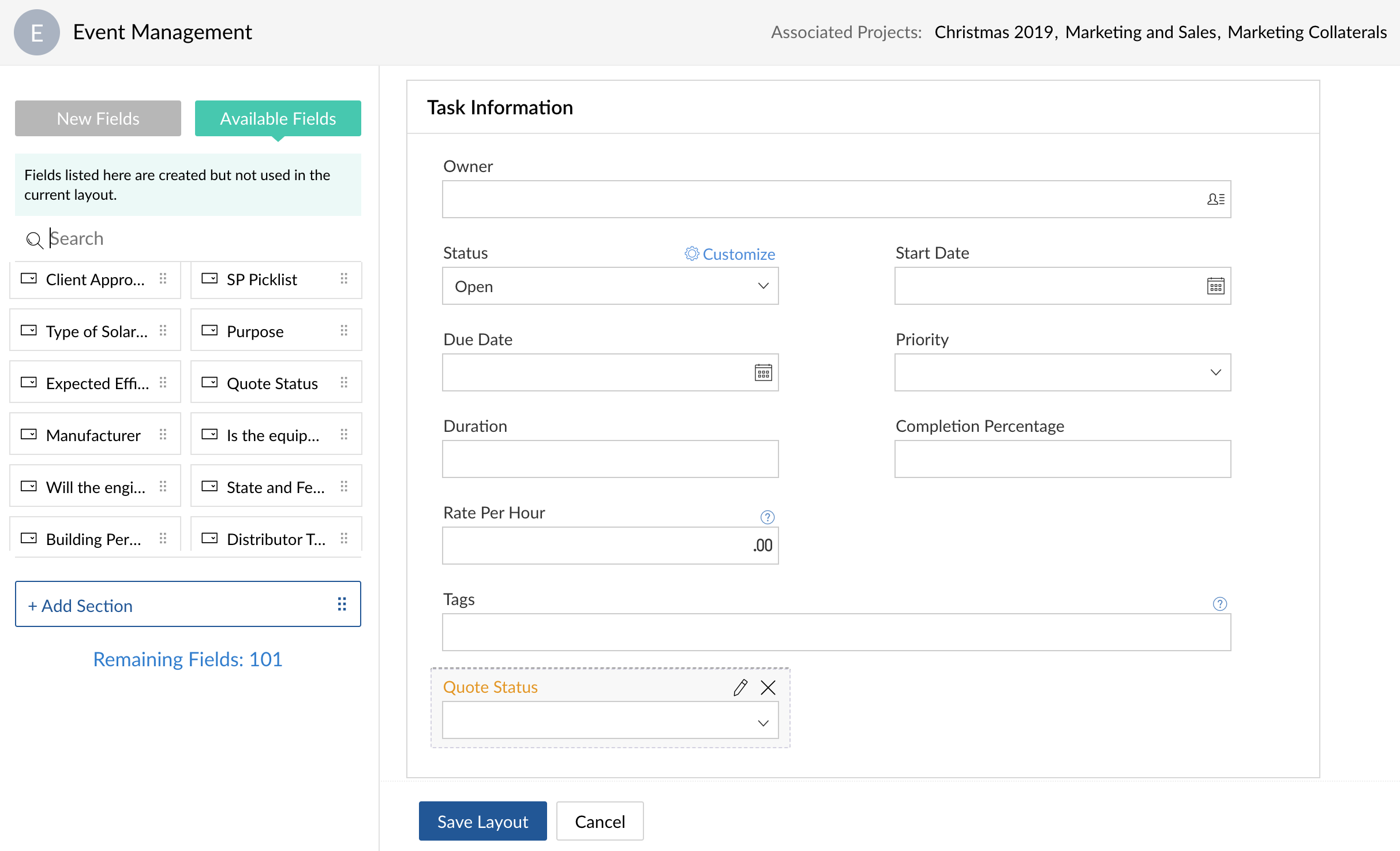
Task: Grab the Manufacturer drag handle
Action: (x=163, y=435)
